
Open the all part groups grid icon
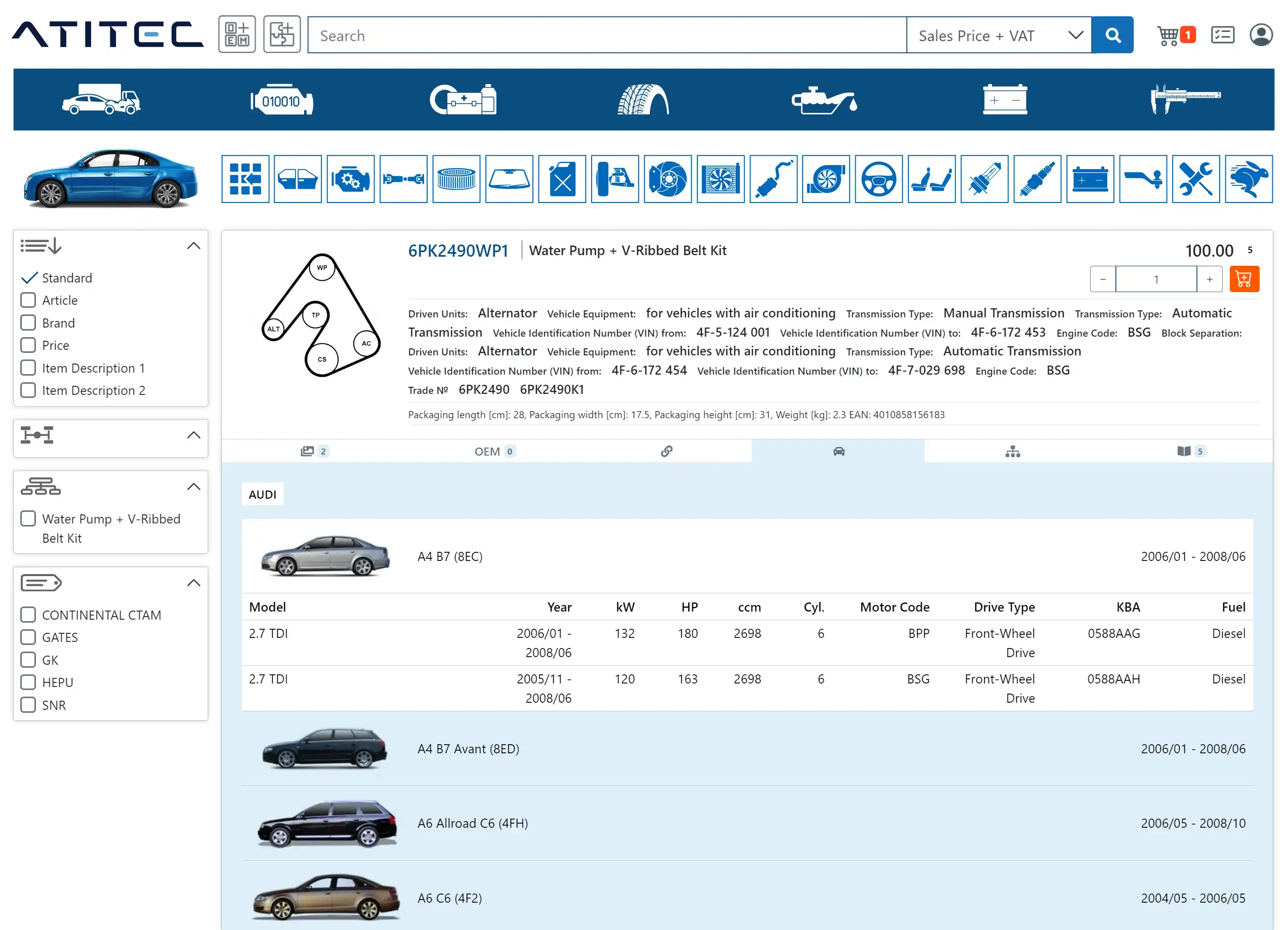tap(245, 179)
